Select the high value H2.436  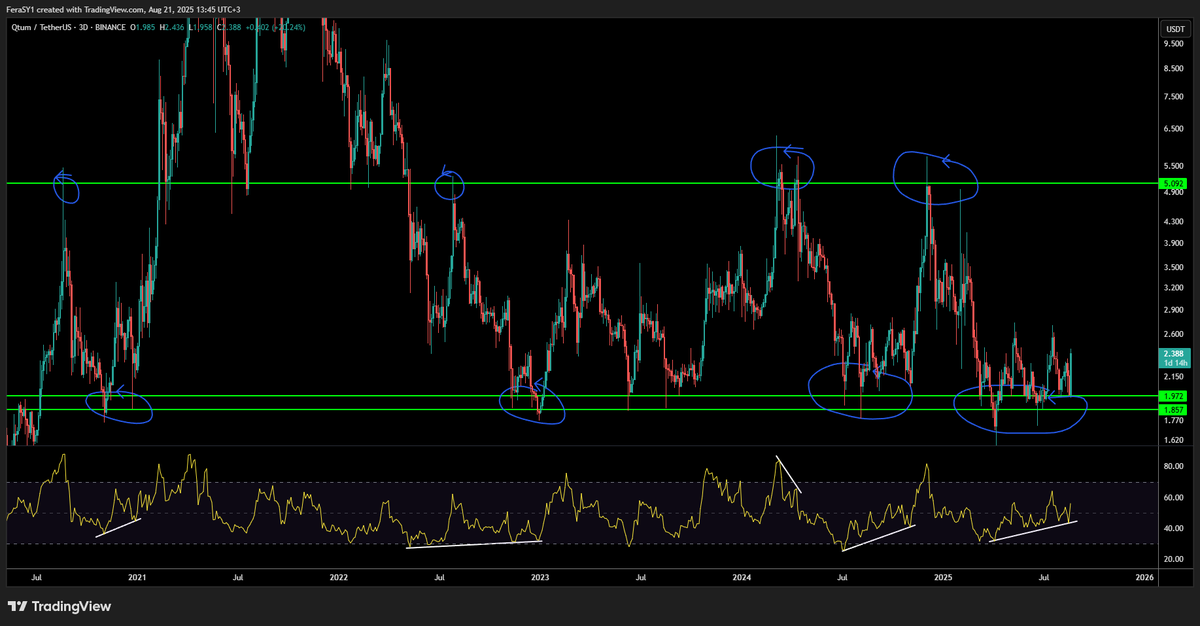click(174, 29)
